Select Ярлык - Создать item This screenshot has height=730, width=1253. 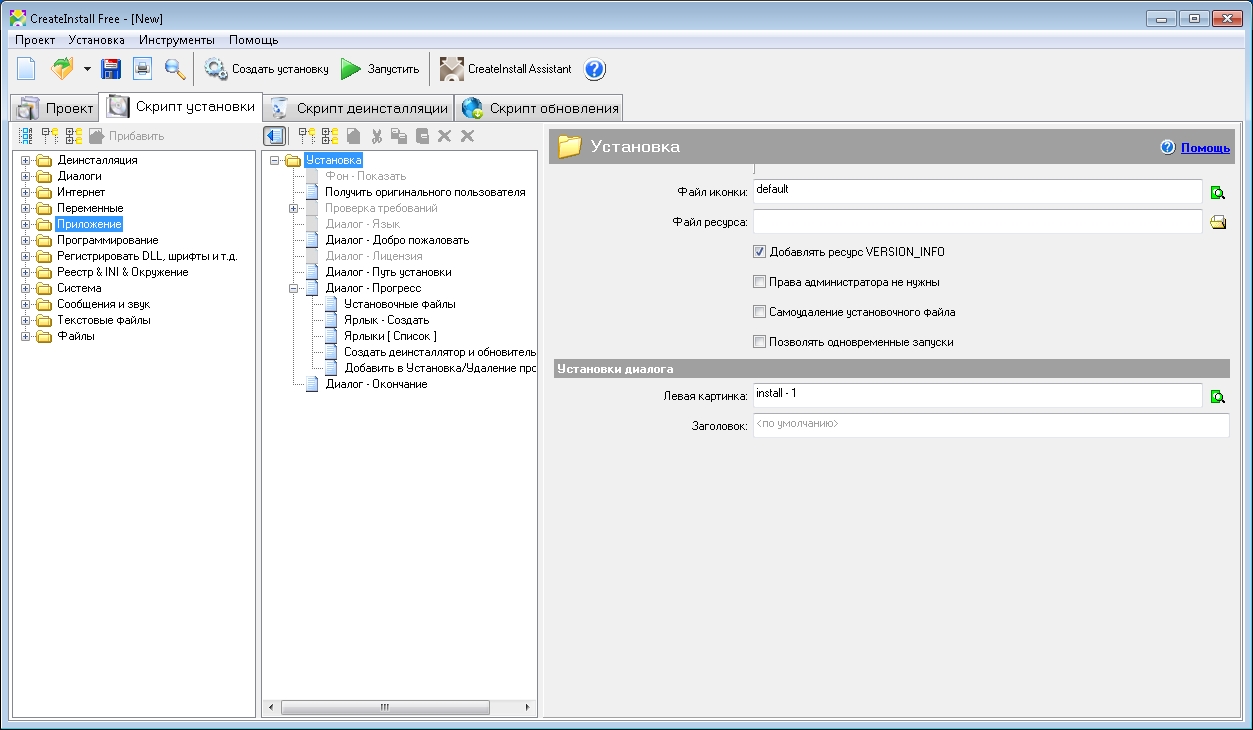pos(386,320)
